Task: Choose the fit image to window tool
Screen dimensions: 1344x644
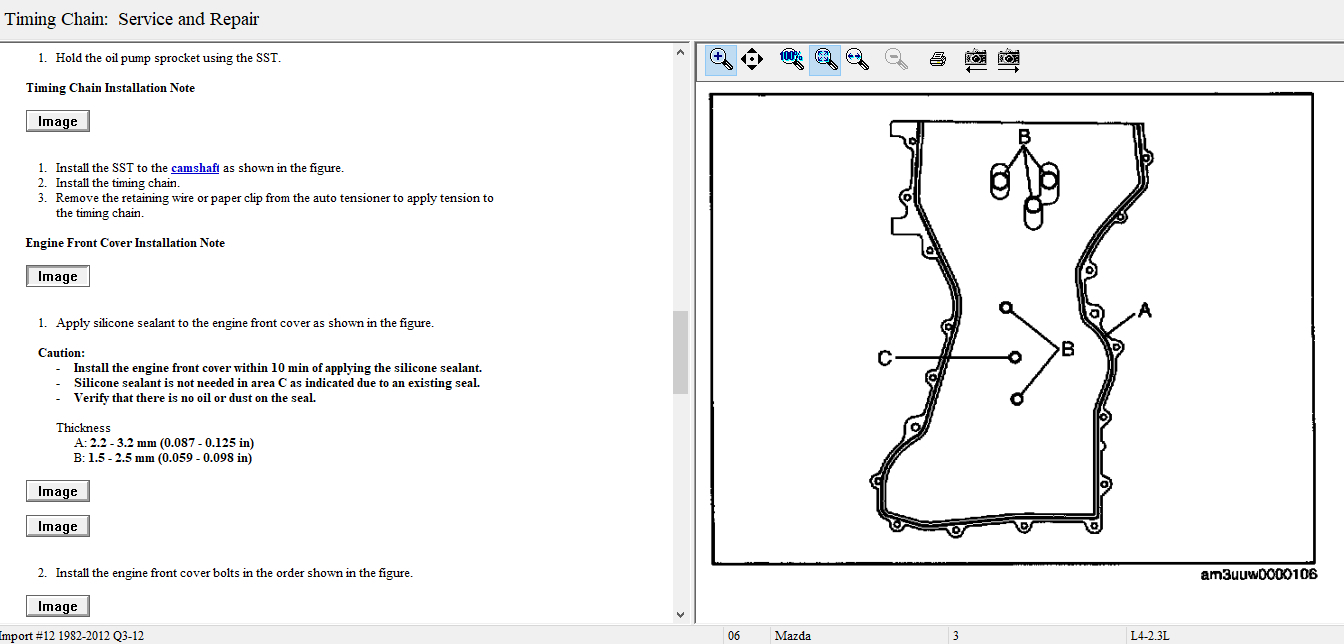Action: pos(825,59)
